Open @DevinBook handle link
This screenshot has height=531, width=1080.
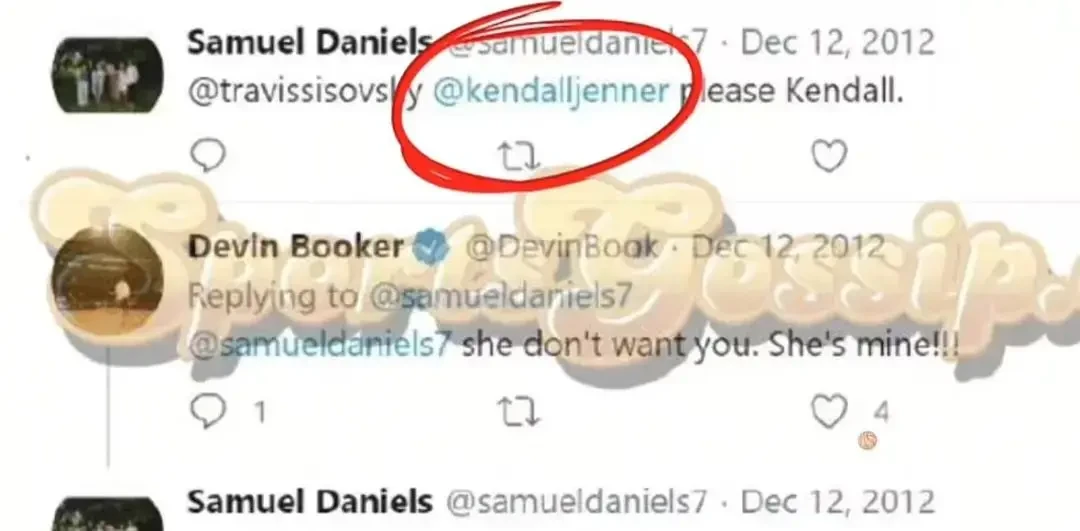[x=561, y=248]
